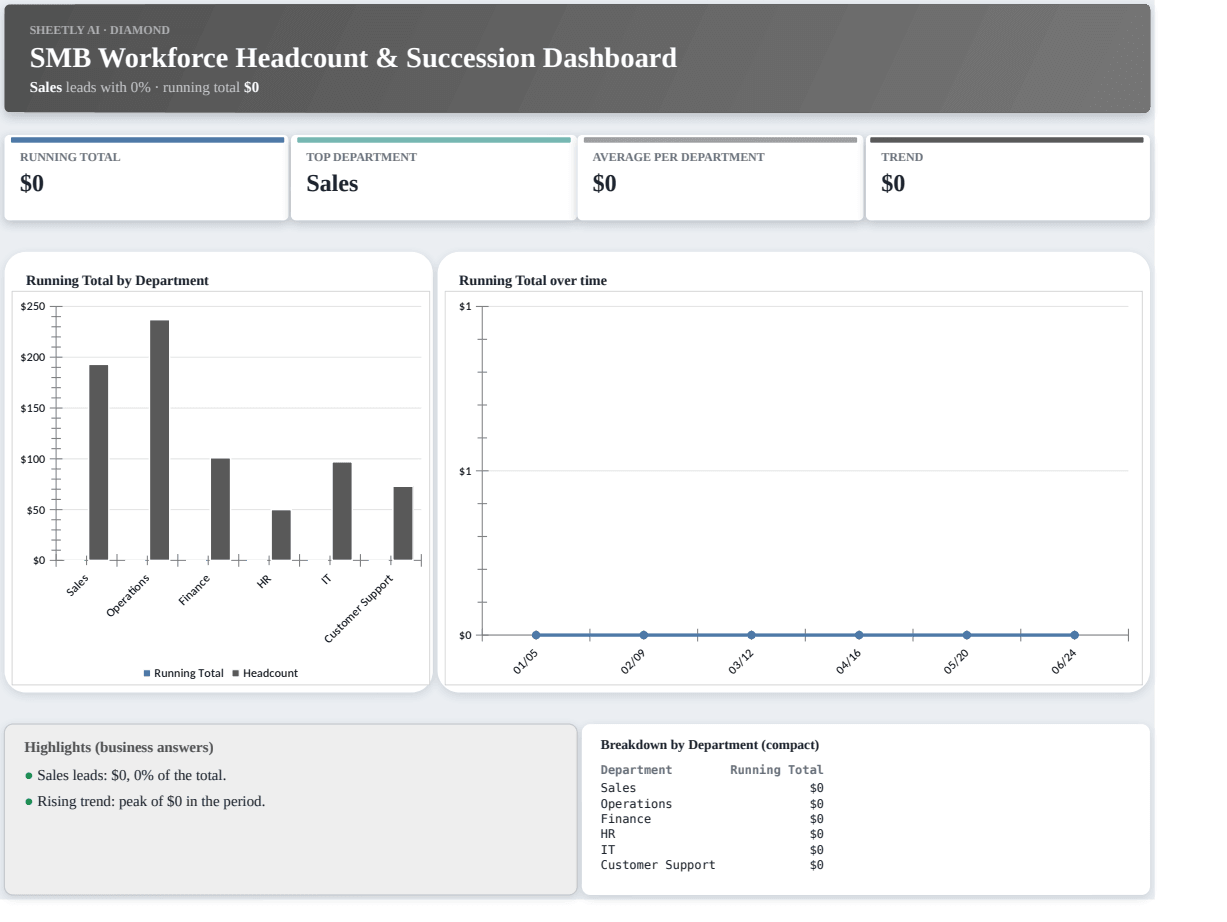Click the Operations row in breakdown table
The image size is (1227, 922).
pyautogui.click(x=712, y=804)
